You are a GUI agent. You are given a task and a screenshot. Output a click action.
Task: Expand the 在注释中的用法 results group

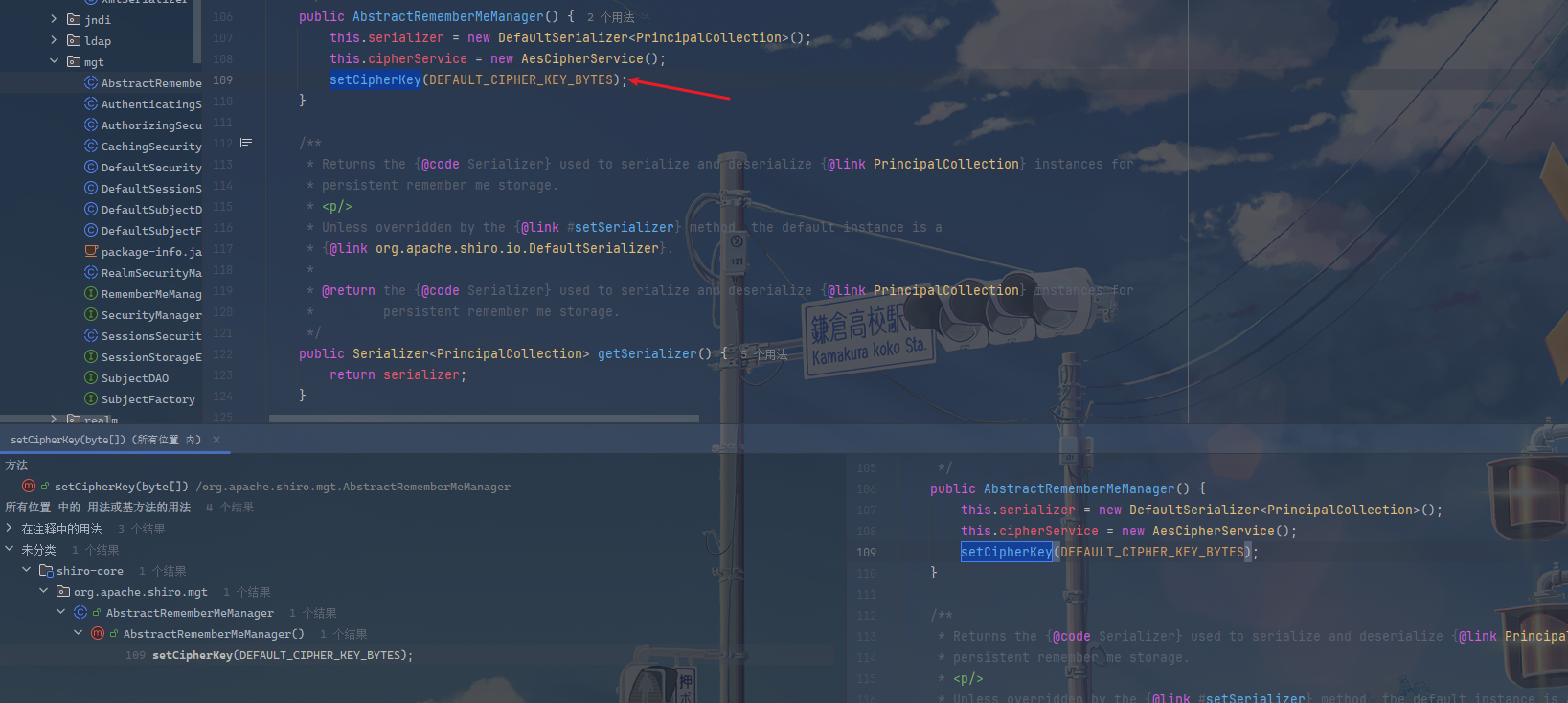10,529
